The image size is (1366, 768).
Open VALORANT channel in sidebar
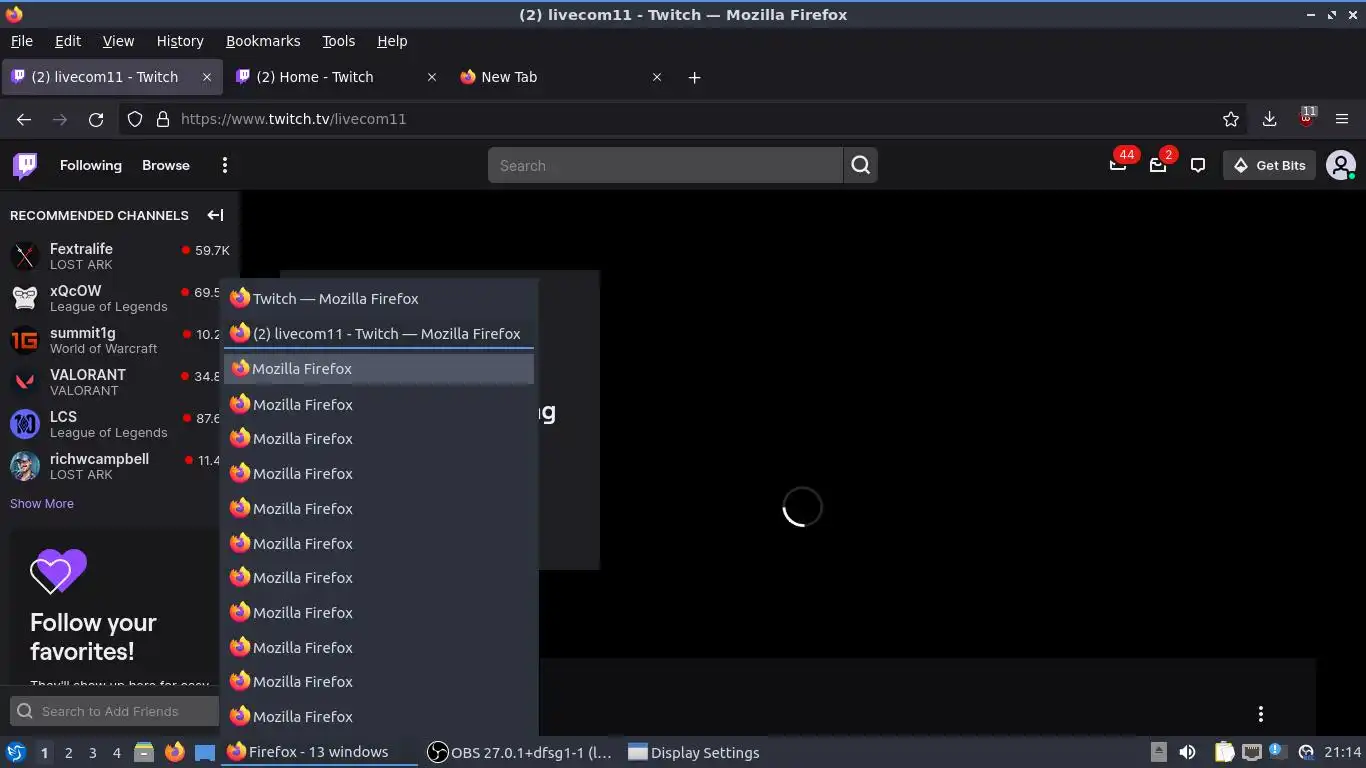coord(120,382)
